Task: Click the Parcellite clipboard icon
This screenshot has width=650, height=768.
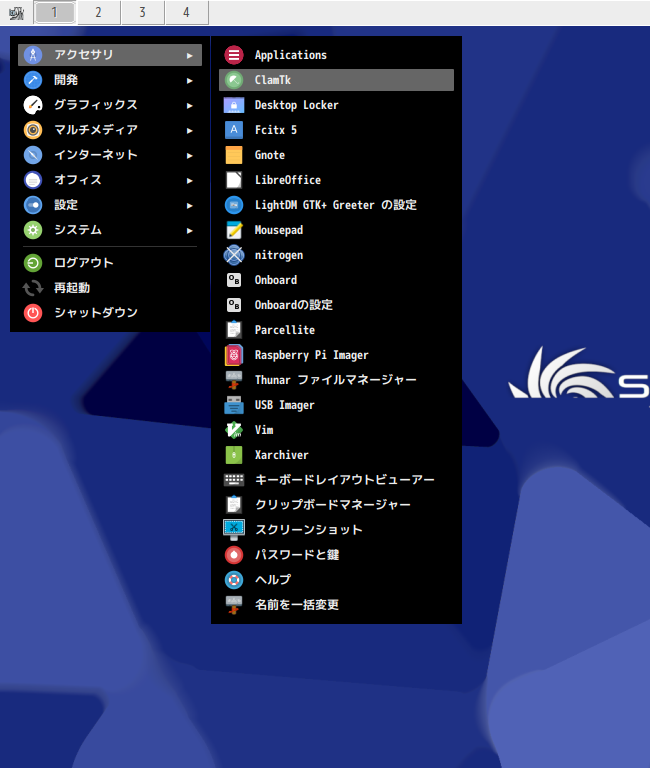Action: 234,330
